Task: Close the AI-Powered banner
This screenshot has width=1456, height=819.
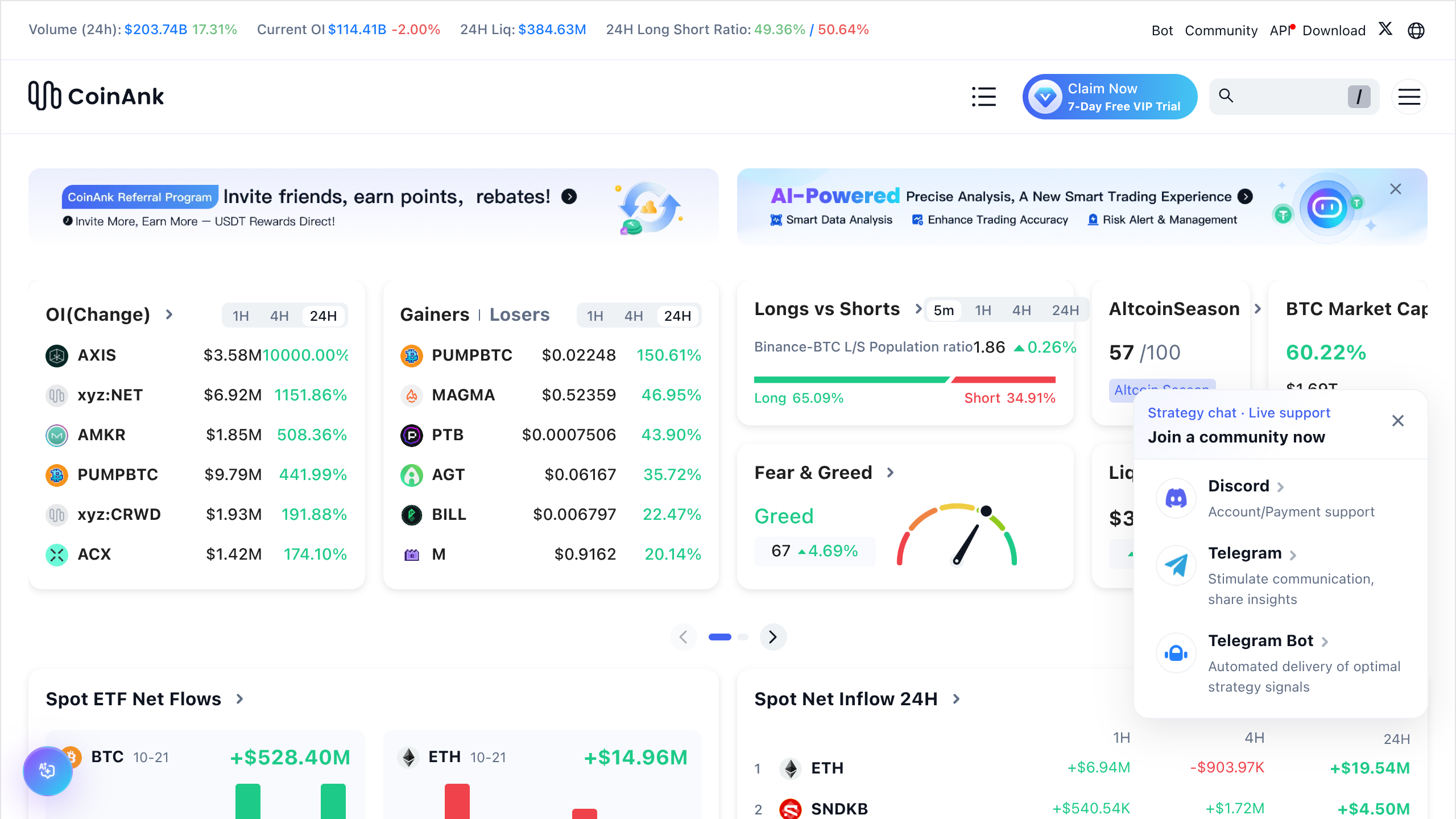Action: click(1396, 189)
